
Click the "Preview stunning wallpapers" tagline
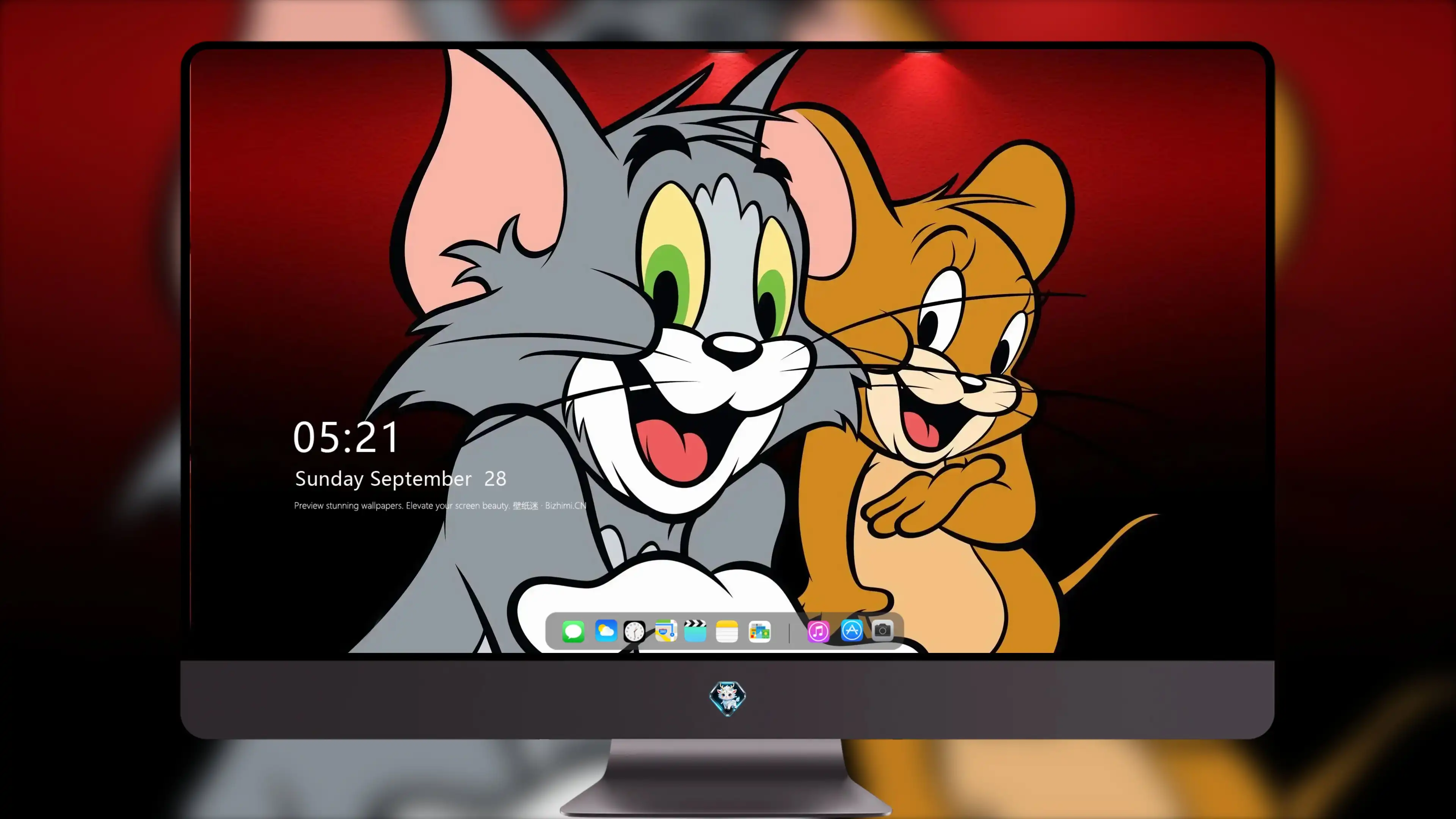click(x=440, y=505)
